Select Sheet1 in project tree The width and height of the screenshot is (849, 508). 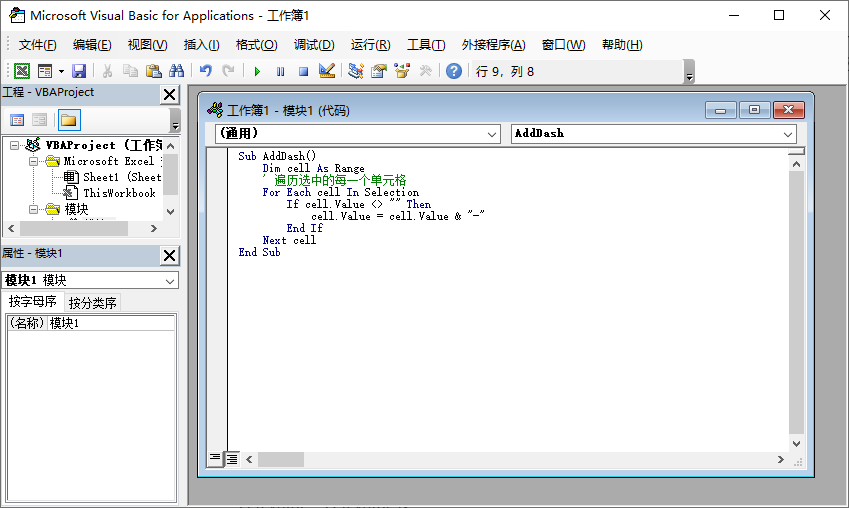[113, 177]
